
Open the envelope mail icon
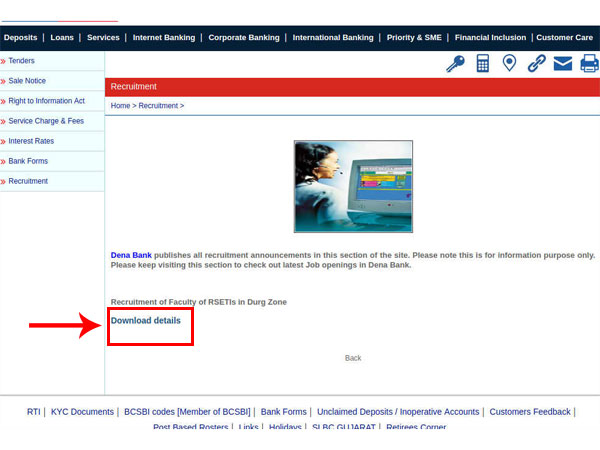click(x=563, y=64)
